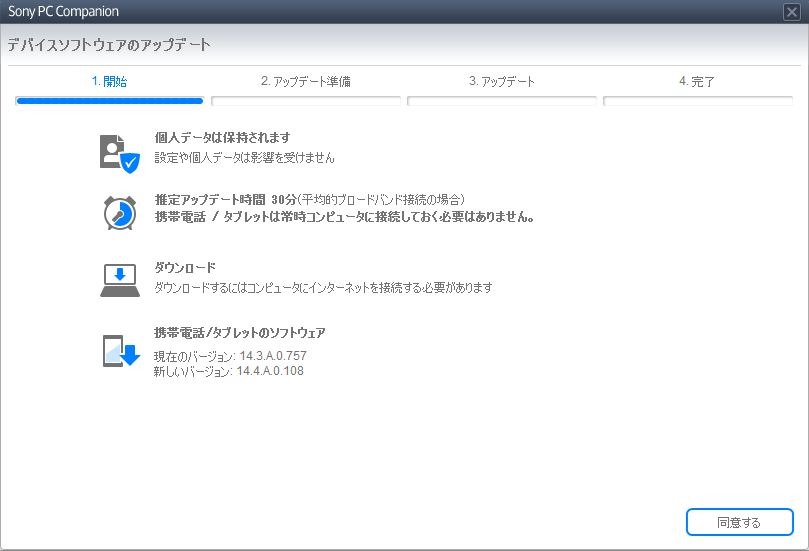The image size is (809, 551).
Task: Close the Sony PC Companion window
Action: point(791,11)
